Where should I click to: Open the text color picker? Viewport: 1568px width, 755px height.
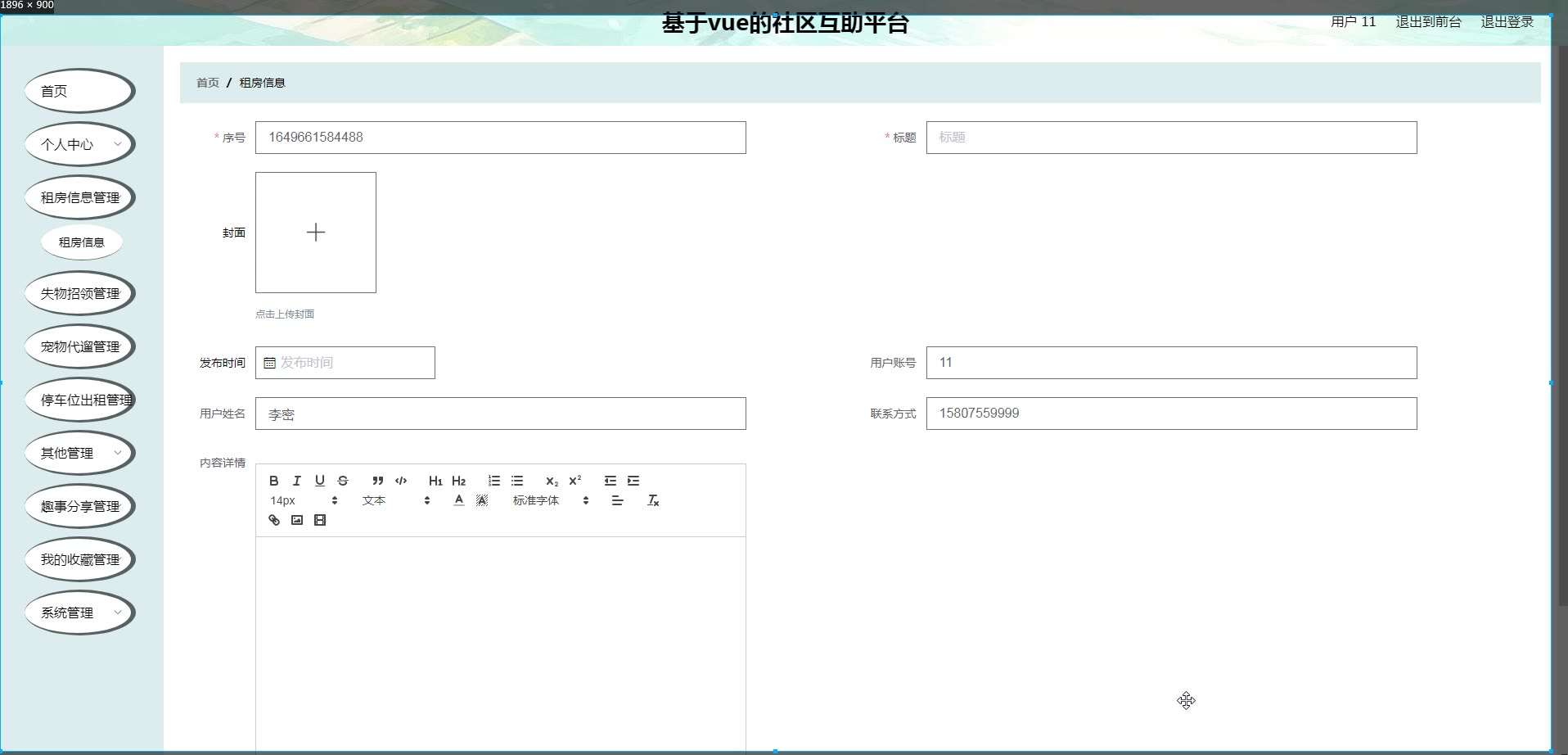pyautogui.click(x=458, y=500)
